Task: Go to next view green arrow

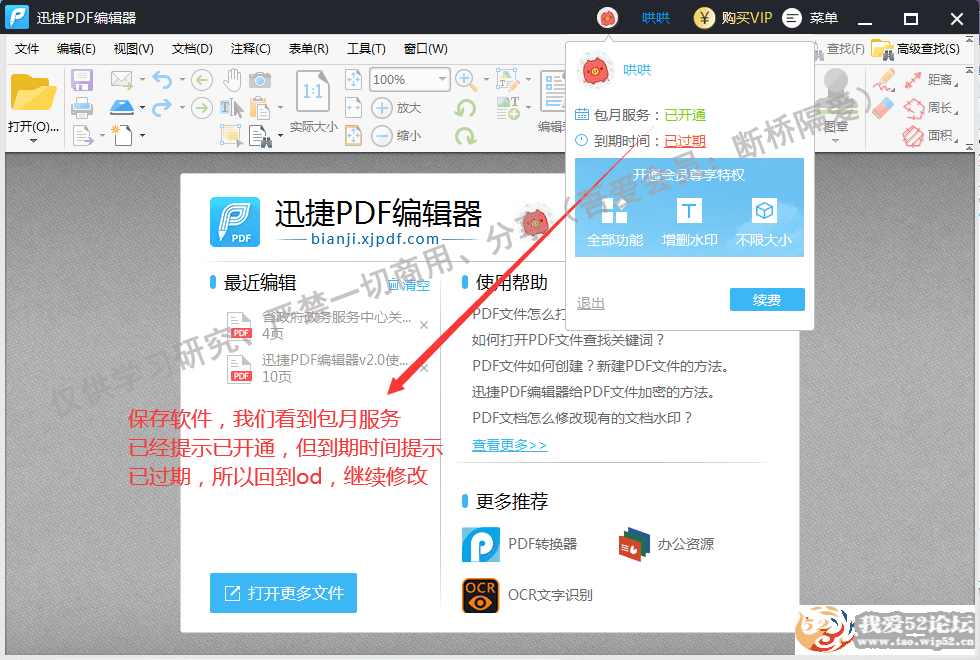Action: coord(201,108)
